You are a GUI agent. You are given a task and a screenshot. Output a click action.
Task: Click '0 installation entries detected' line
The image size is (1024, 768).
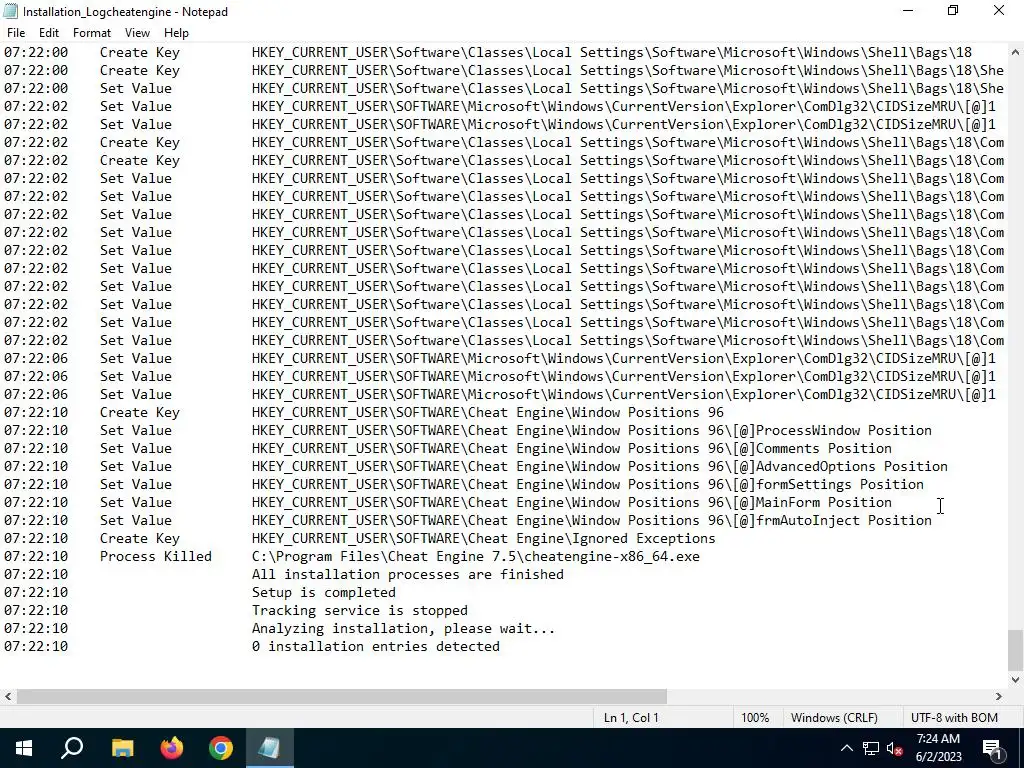376,647
